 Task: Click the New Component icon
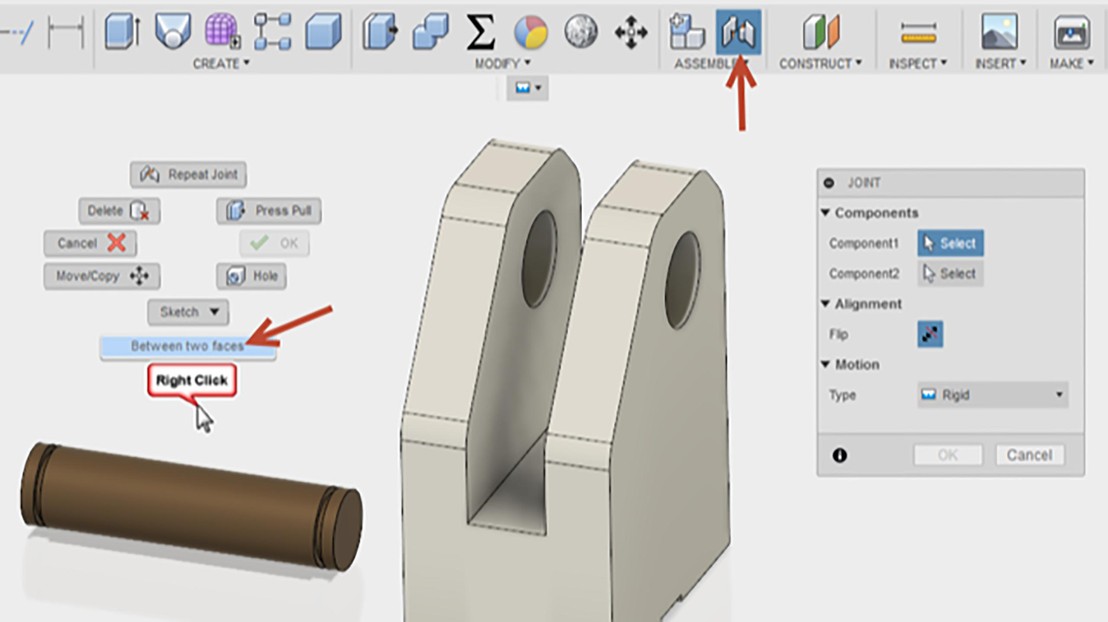pos(687,32)
